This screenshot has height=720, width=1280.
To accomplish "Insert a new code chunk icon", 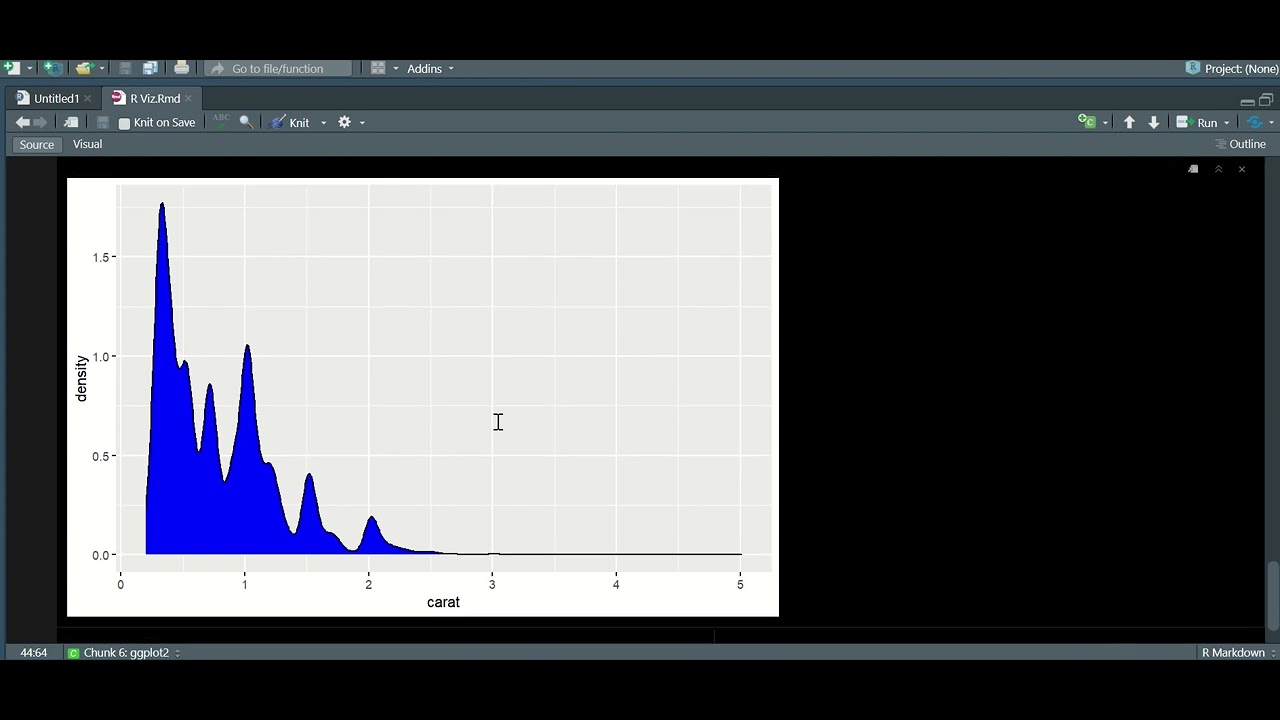I will [x=1087, y=122].
